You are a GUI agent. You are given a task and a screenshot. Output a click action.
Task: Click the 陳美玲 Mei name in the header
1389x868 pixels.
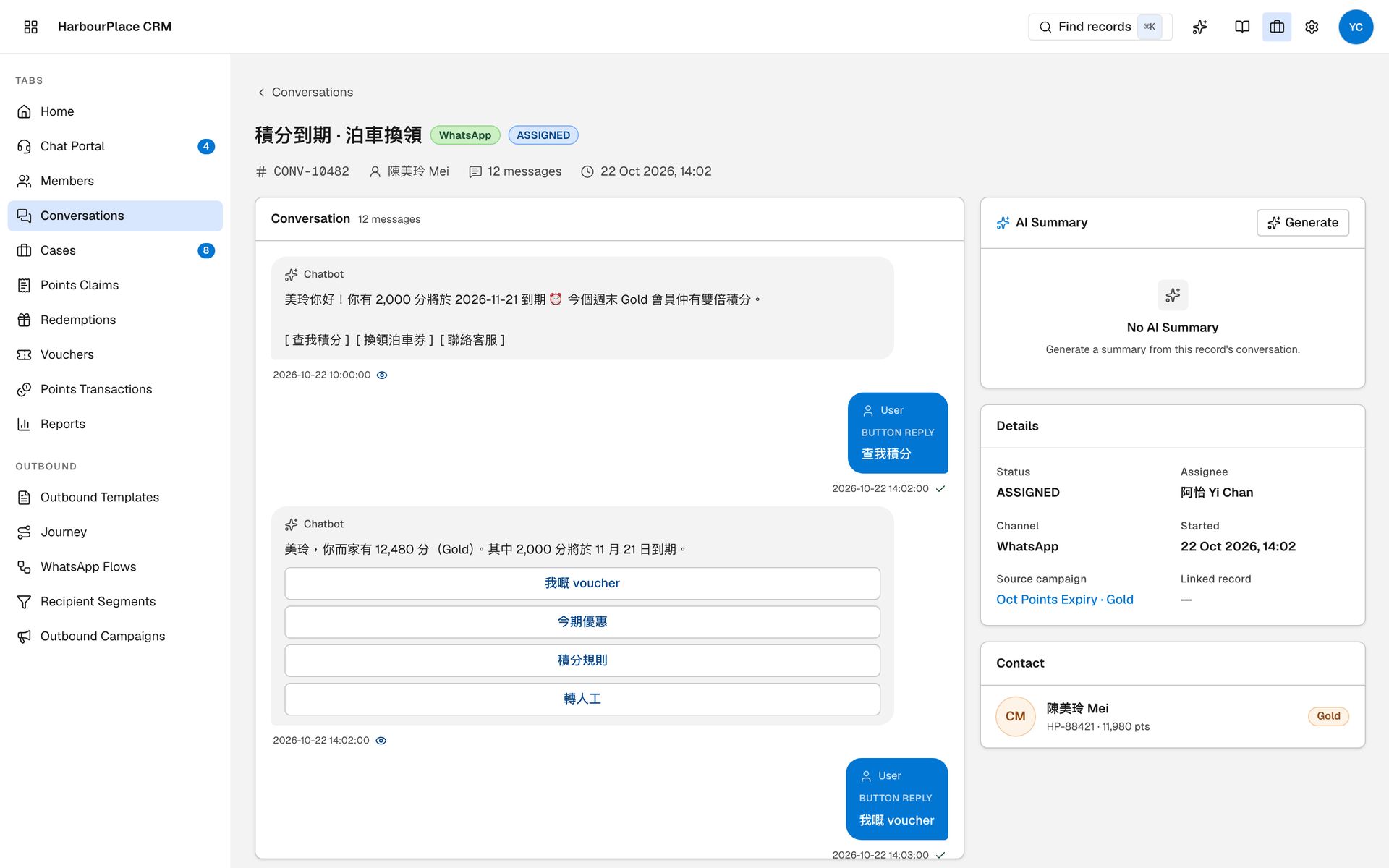(417, 171)
